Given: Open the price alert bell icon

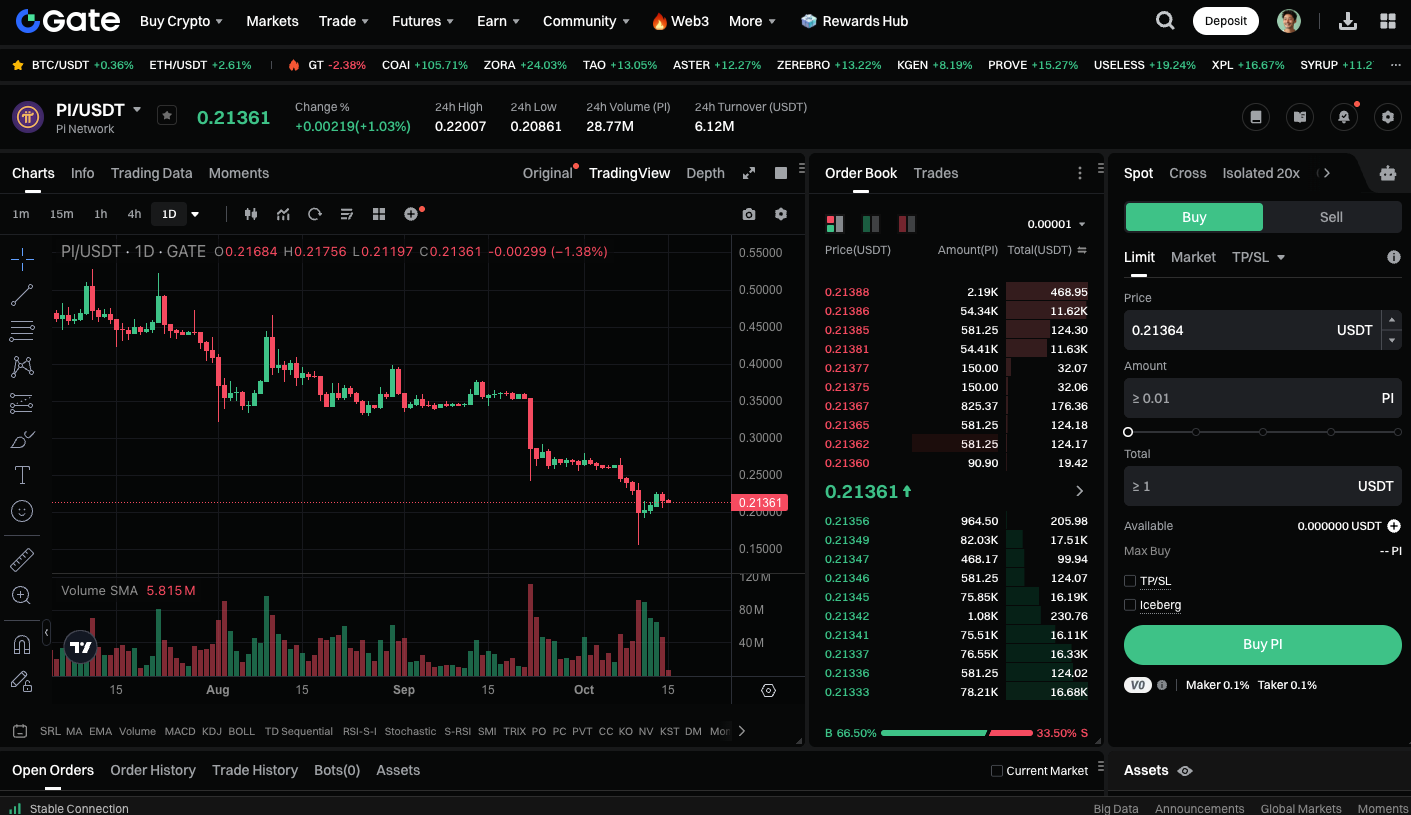Looking at the screenshot, I should tap(1344, 117).
